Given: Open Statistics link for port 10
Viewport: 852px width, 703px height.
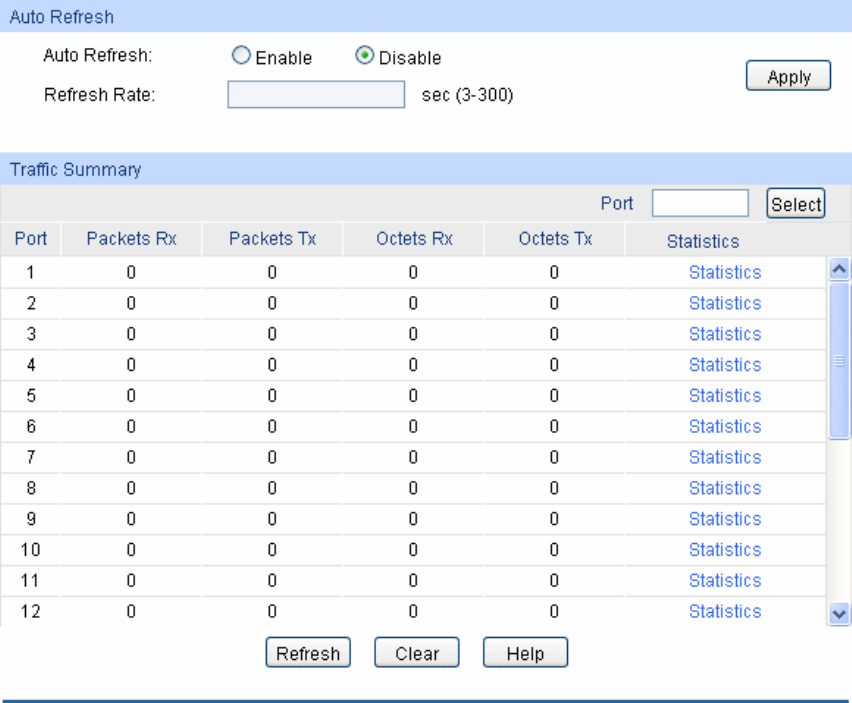Looking at the screenshot, I should pos(724,550).
